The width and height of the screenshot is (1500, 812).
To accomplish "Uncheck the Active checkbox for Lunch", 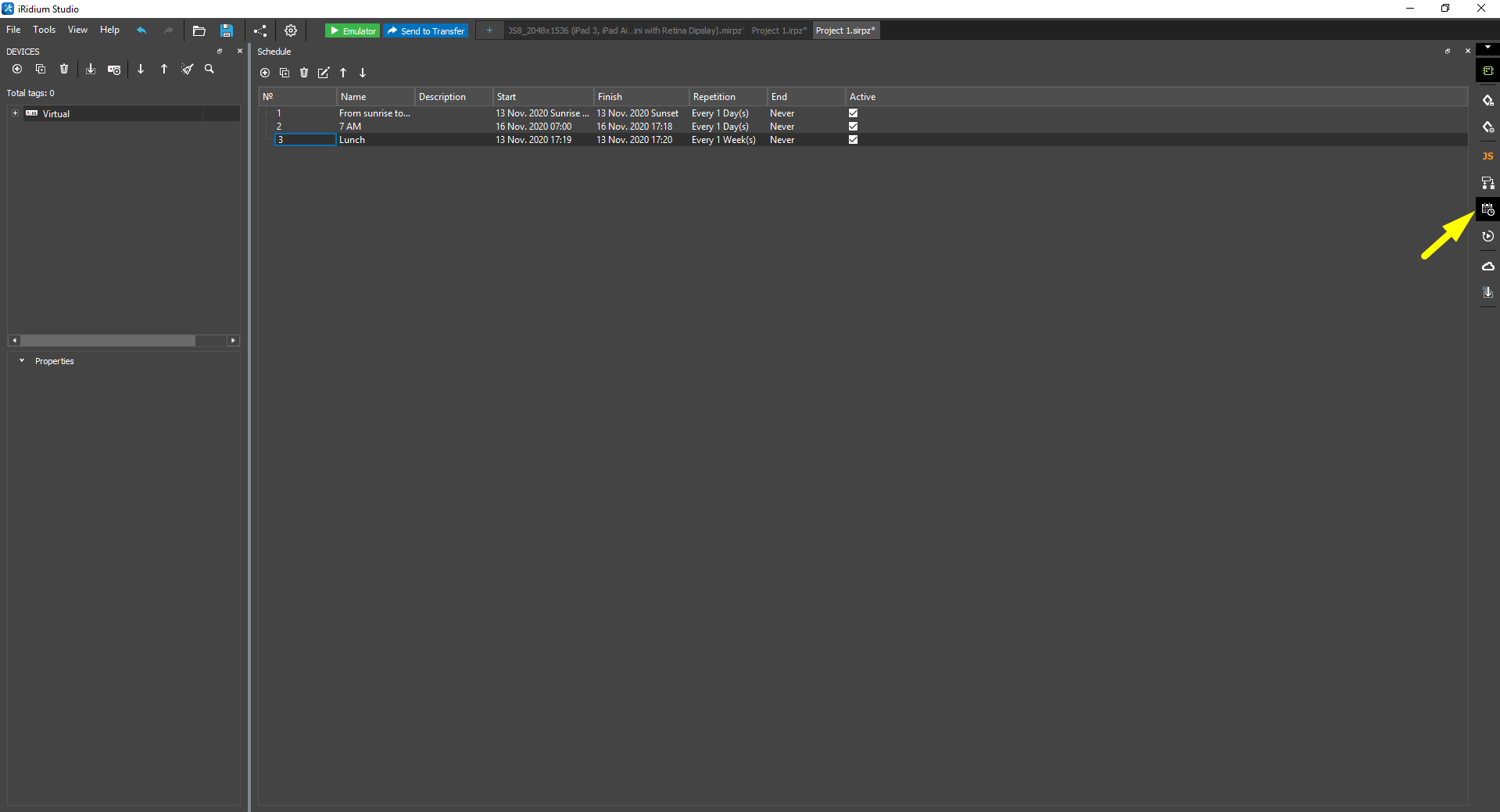I will coord(853,140).
